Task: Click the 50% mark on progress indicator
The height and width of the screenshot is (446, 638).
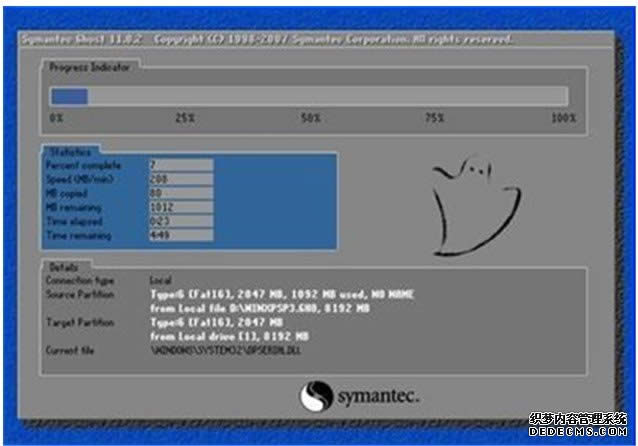Action: click(x=310, y=118)
